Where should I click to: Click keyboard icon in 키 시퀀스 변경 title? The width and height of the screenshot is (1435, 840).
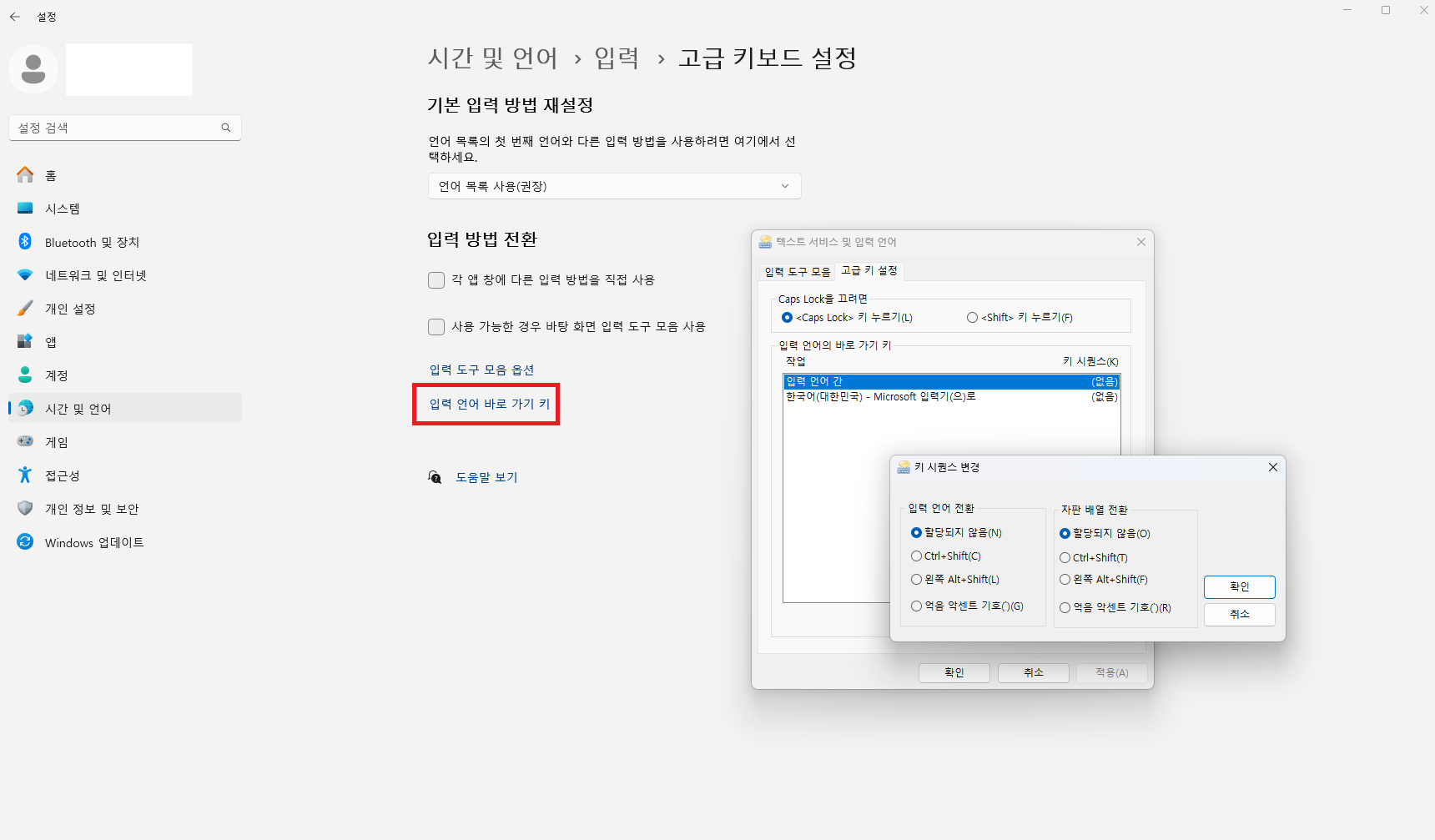click(x=904, y=467)
